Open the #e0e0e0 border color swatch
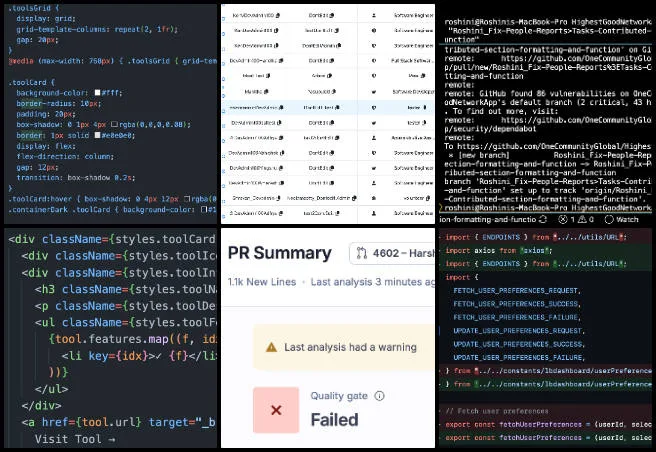Image resolution: width=656 pixels, height=452 pixels. 97,135
